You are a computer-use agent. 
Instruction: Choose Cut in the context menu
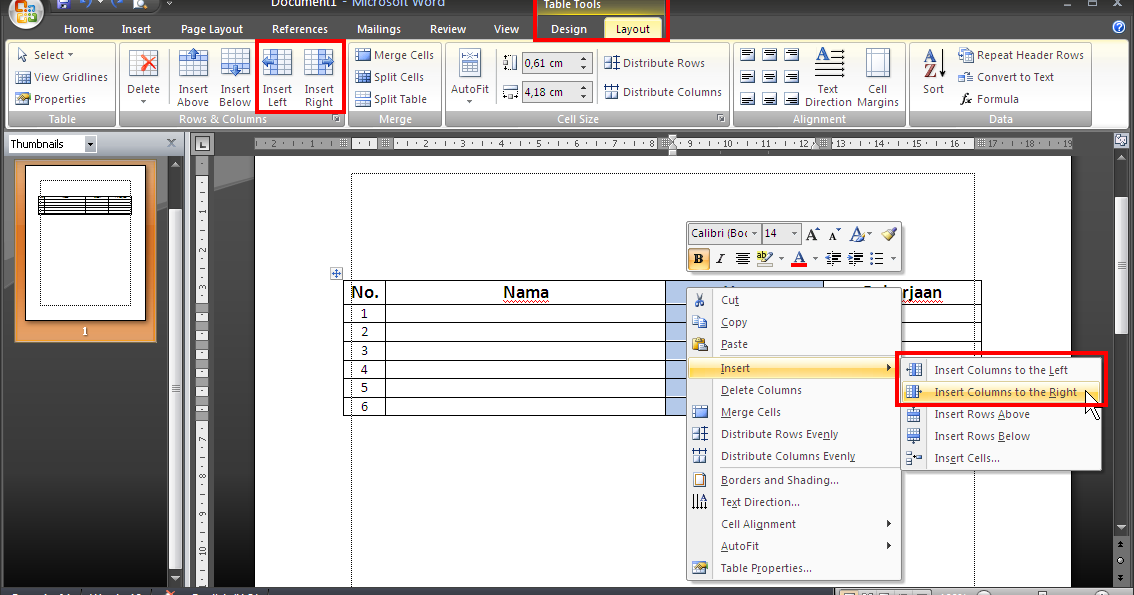[794, 300]
